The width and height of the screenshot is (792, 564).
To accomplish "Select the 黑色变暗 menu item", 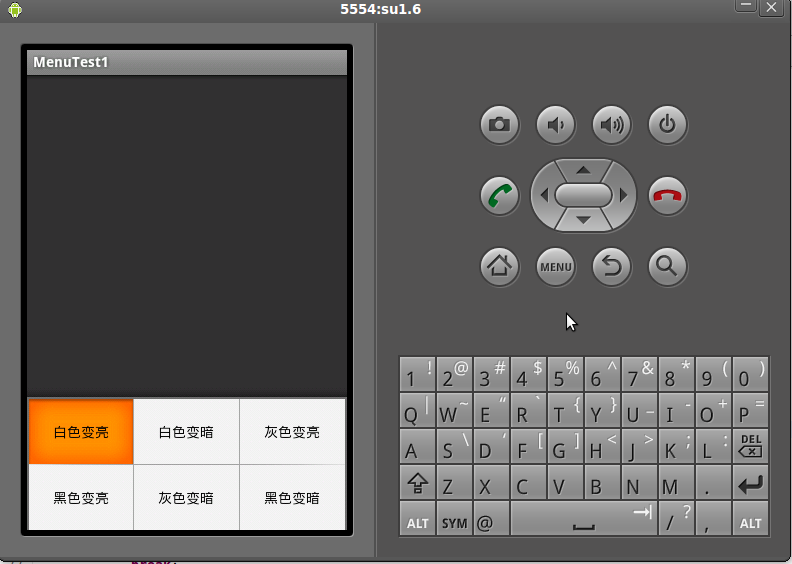I will coord(292,497).
